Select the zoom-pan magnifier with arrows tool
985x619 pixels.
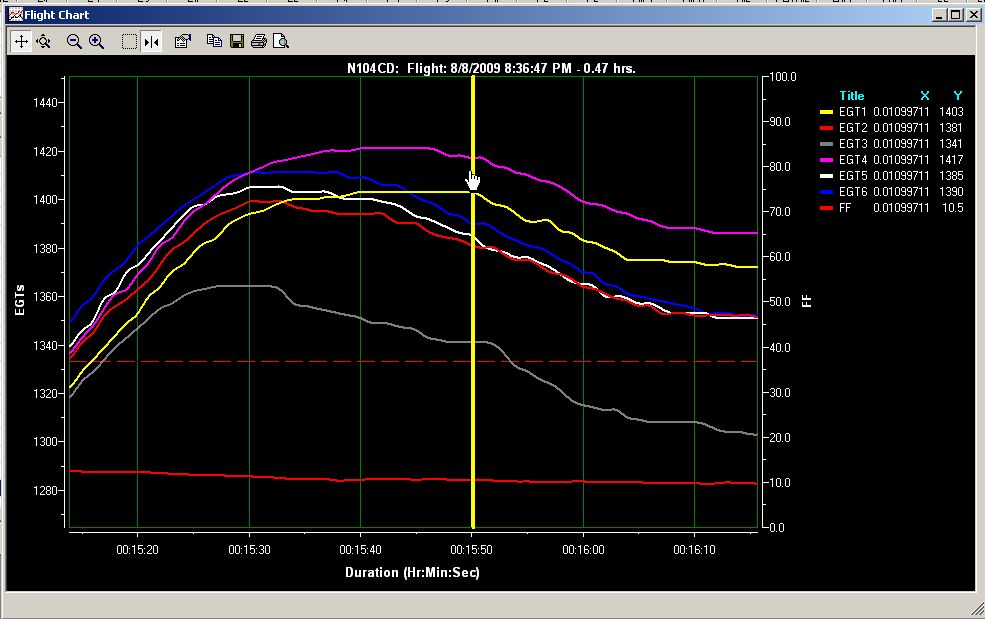(x=44, y=41)
